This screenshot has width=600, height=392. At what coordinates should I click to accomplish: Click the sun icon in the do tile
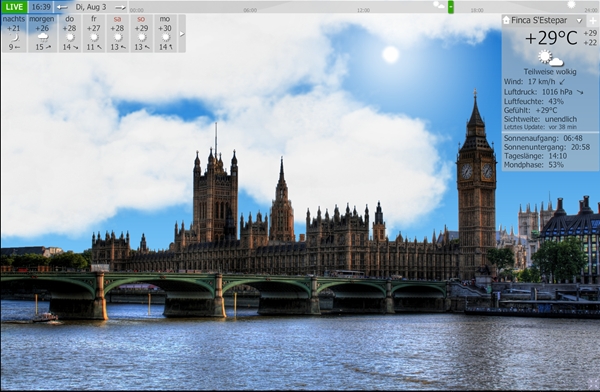[70, 37]
